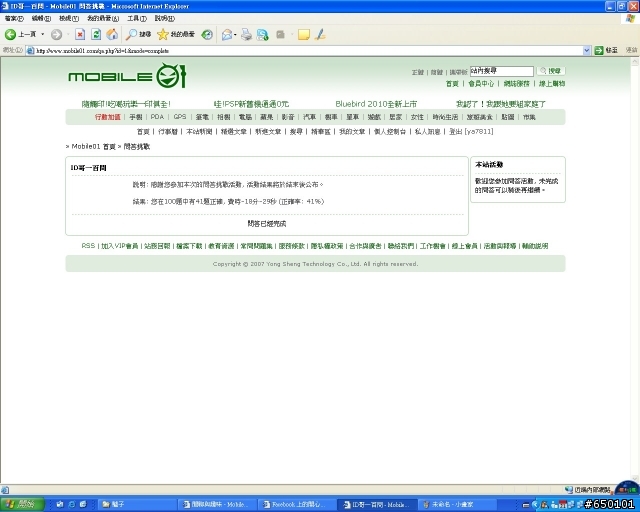Image resolution: width=640 pixels, height=512 pixels.
Task: Expand the Forward button history dropdown
Action: 68,35
